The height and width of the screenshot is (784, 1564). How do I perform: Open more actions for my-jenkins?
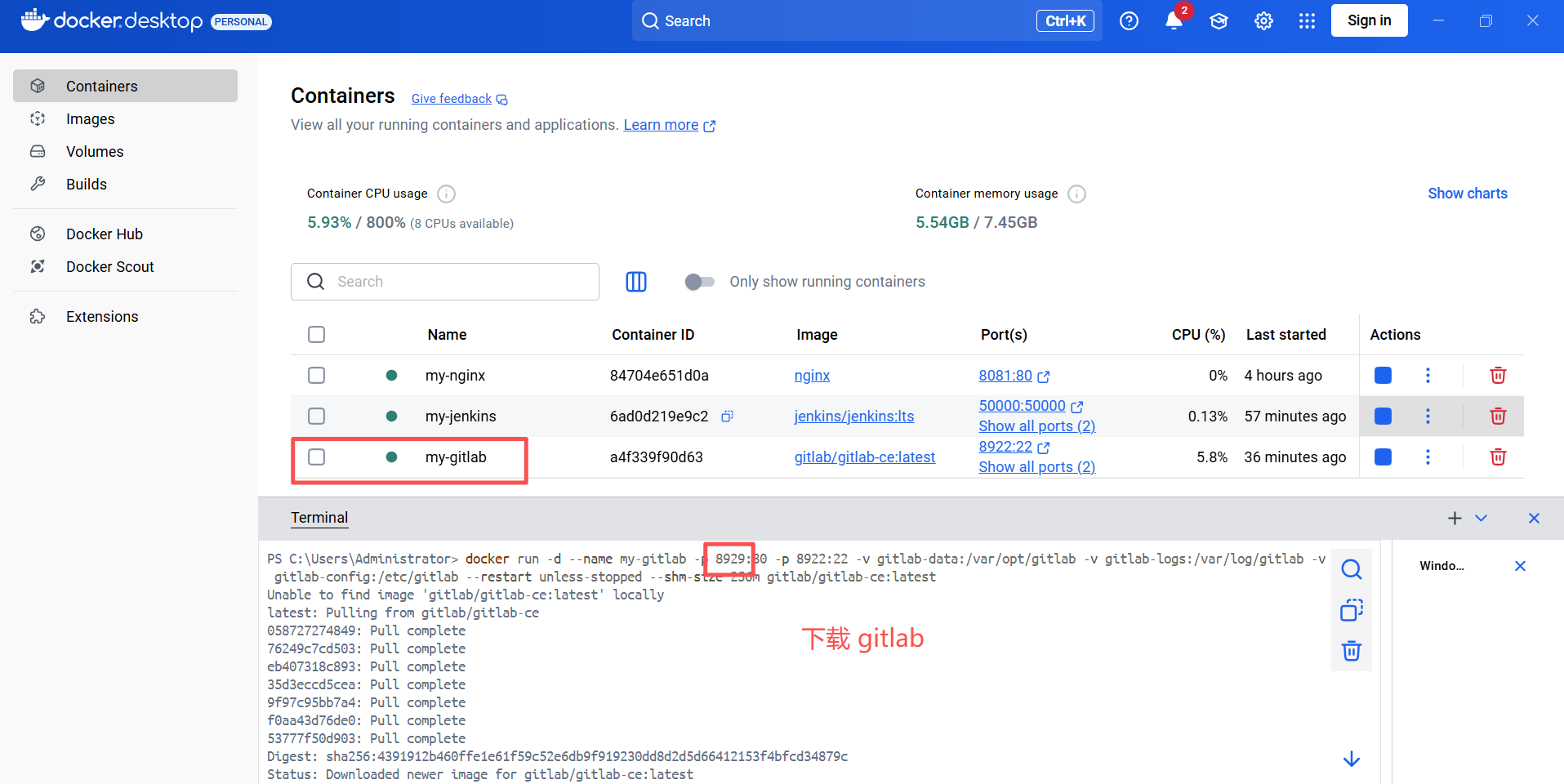[1428, 416]
